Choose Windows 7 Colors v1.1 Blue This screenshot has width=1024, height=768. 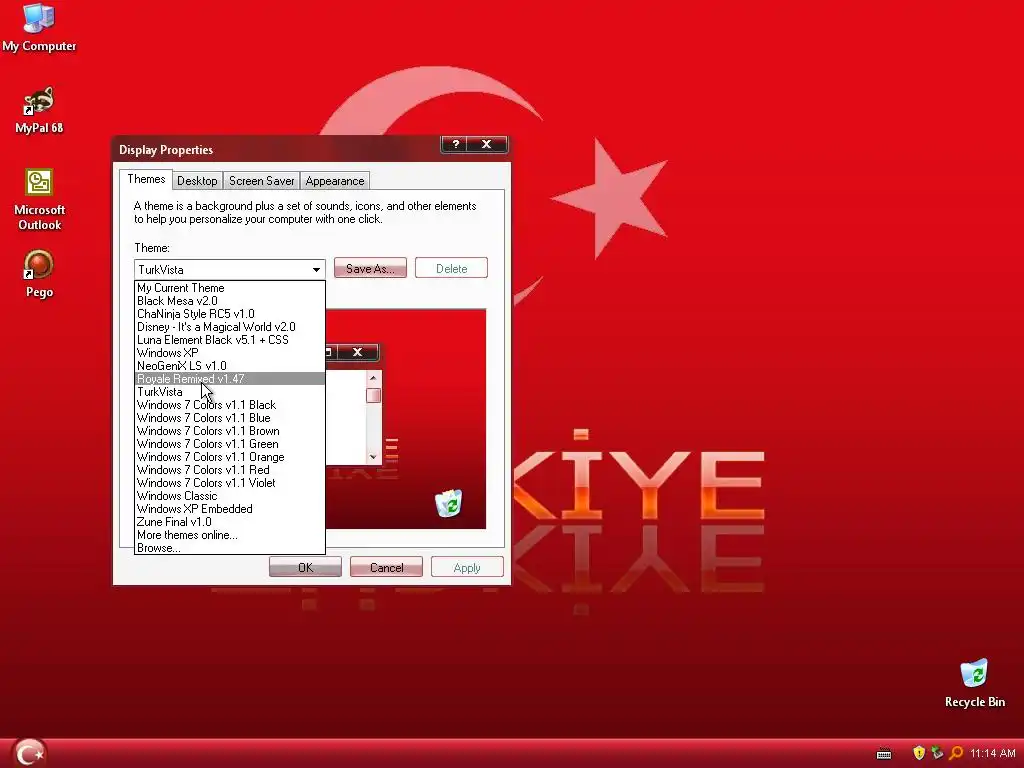click(x=230, y=418)
